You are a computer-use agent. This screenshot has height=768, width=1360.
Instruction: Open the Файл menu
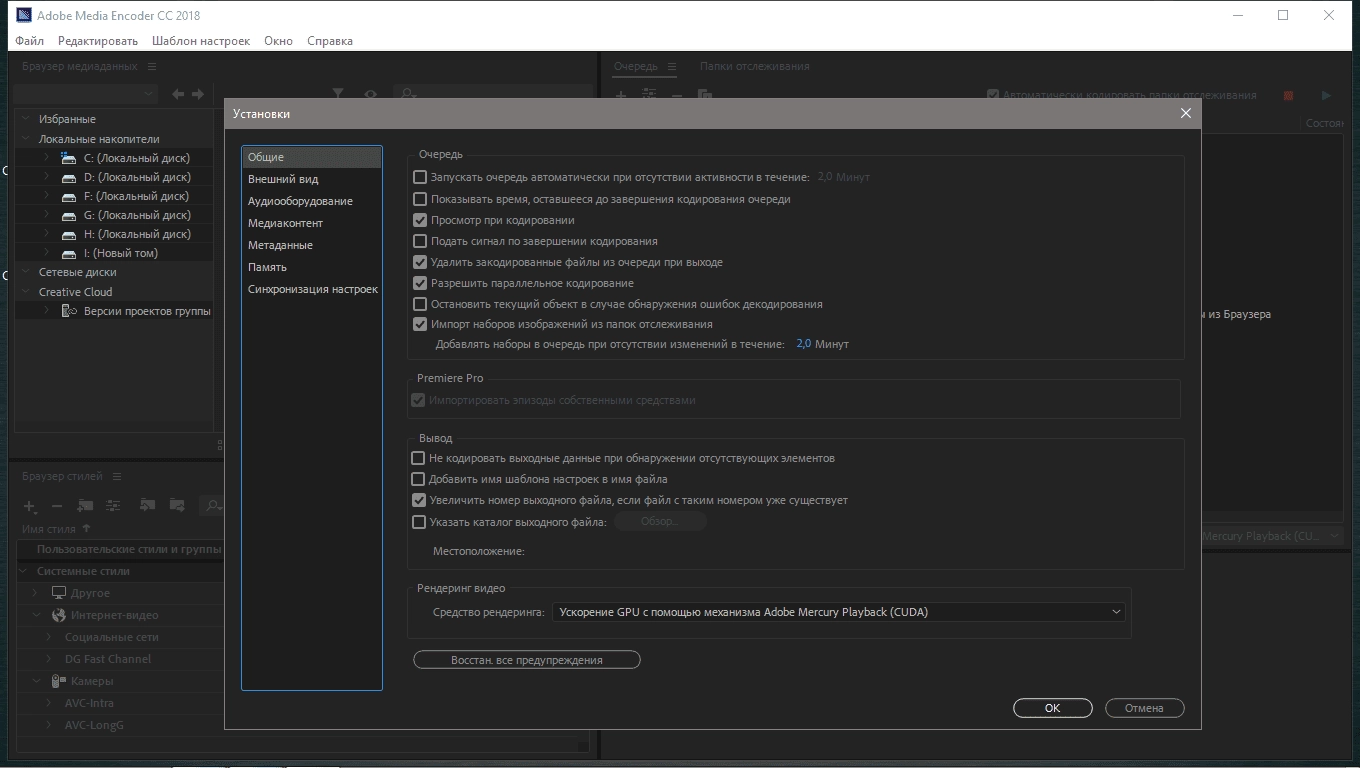30,41
